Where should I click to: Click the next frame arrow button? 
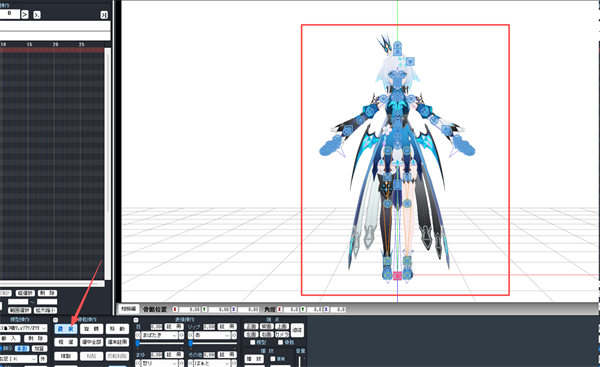(24, 15)
